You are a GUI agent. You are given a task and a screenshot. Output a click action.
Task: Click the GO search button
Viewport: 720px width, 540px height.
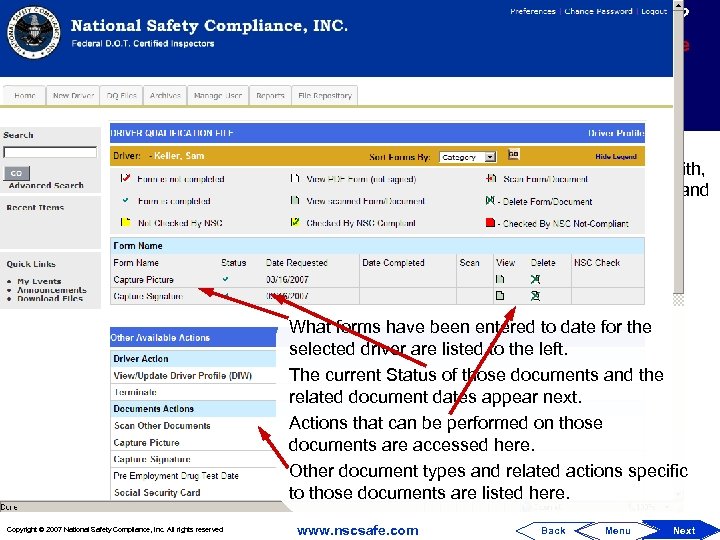click(x=17, y=173)
